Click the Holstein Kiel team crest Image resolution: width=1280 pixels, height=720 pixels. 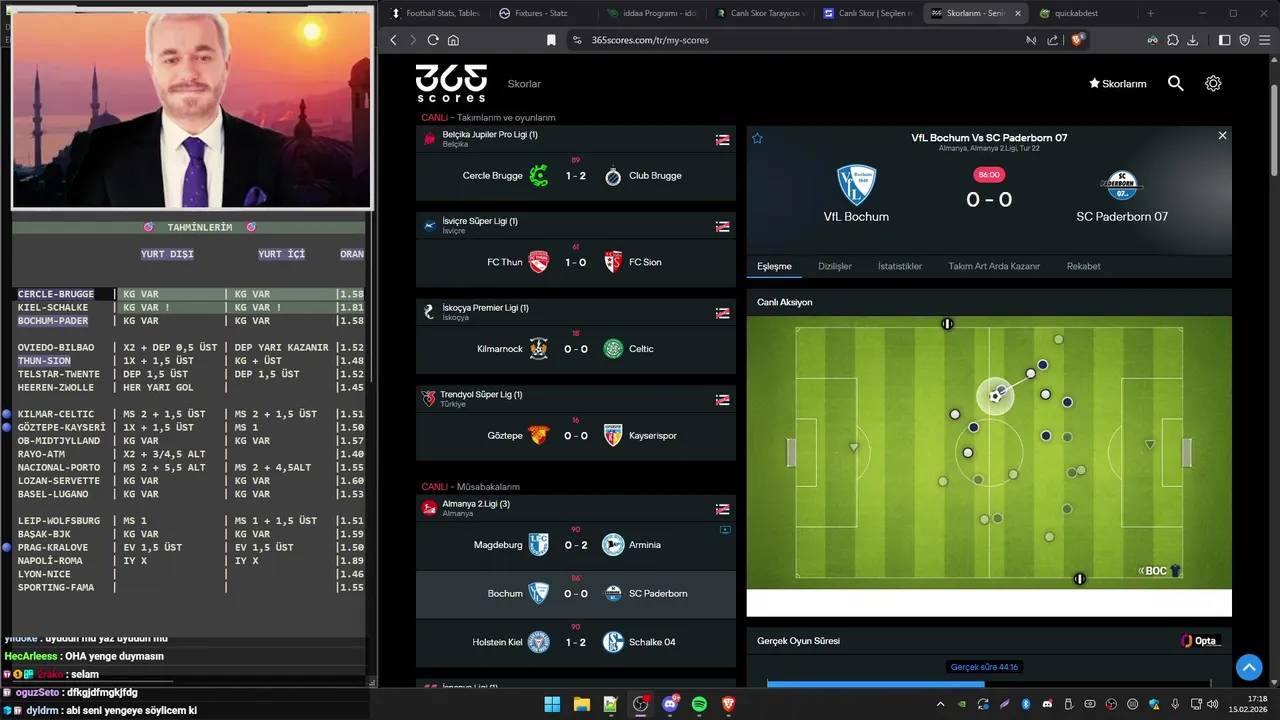539,642
